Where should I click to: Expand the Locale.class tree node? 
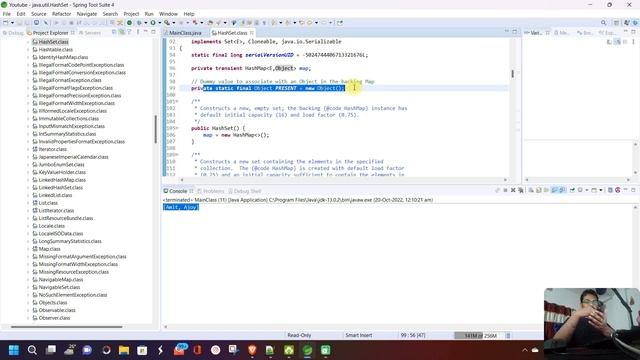point(28,226)
